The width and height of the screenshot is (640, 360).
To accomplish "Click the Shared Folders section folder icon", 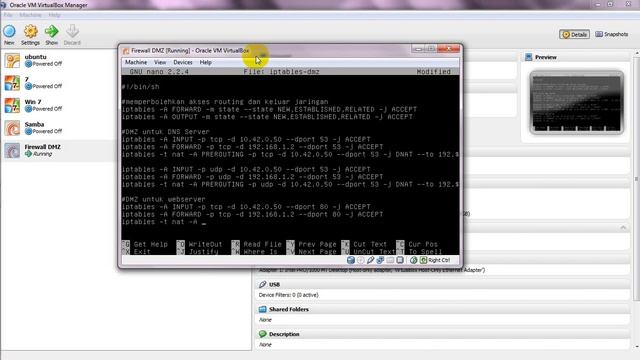I will click(x=262, y=309).
